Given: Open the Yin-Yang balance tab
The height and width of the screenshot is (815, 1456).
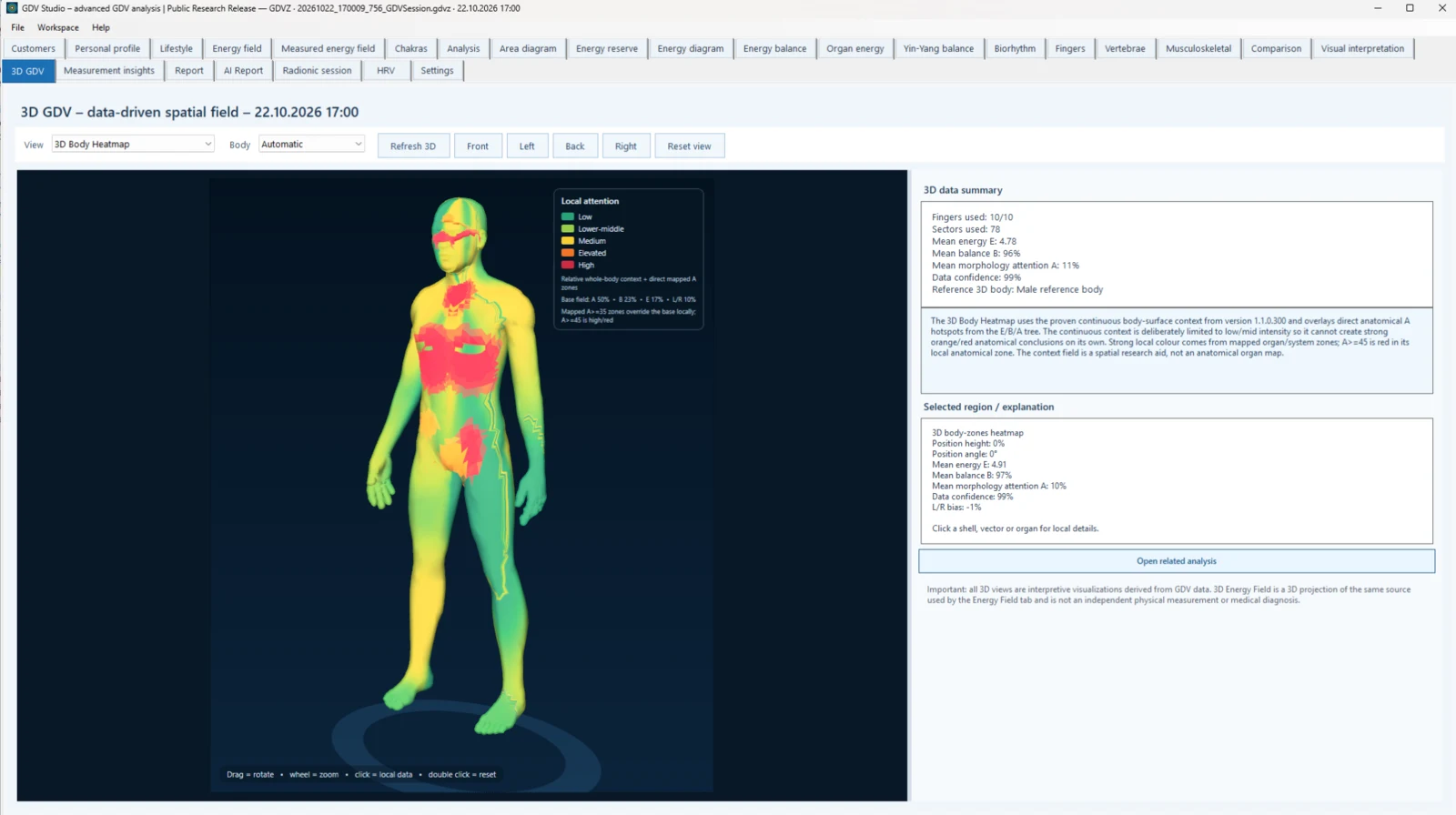Looking at the screenshot, I should click(x=938, y=48).
